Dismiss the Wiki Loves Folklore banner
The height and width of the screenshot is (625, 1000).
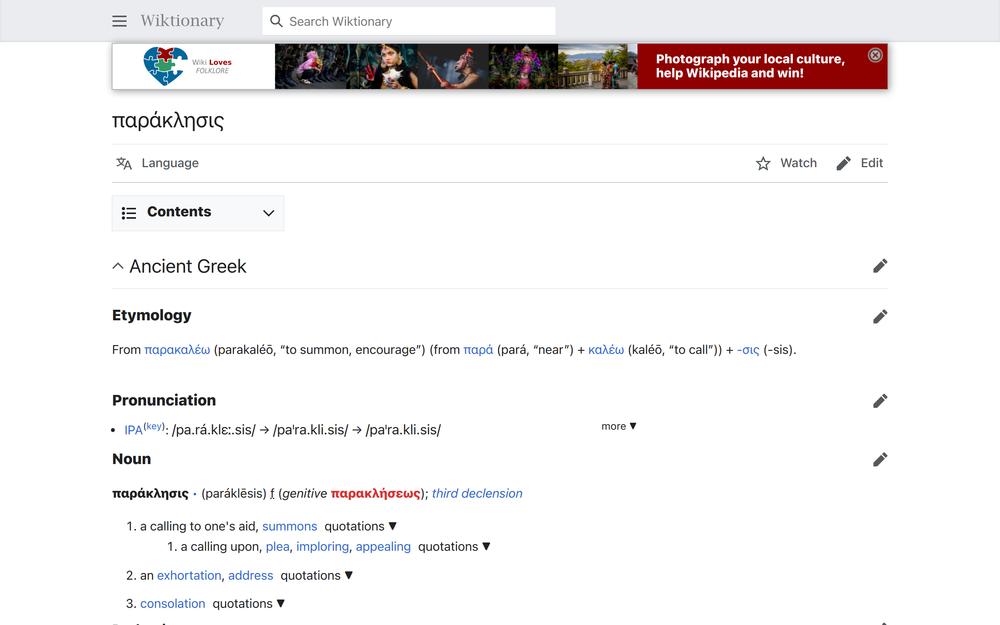click(875, 55)
